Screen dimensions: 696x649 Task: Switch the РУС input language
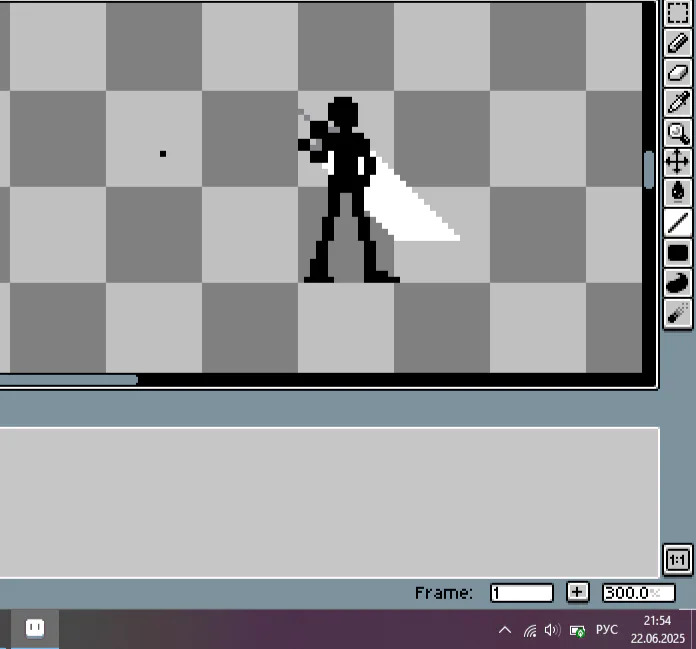[607, 629]
